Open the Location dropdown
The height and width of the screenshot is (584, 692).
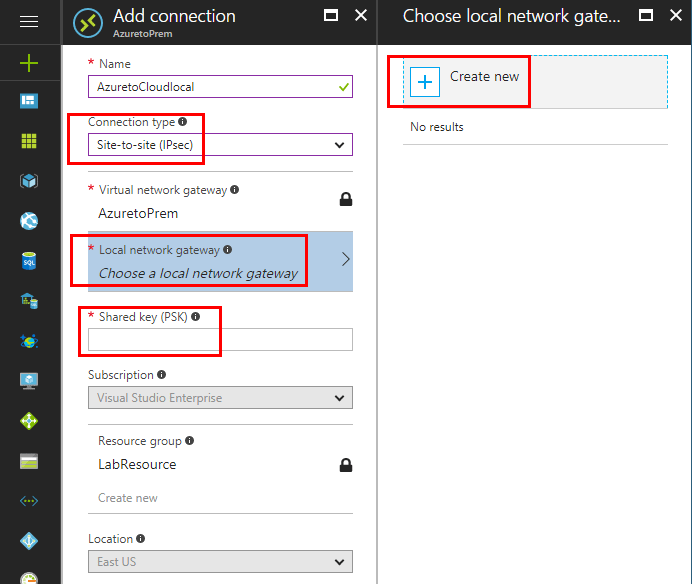[x=220, y=562]
